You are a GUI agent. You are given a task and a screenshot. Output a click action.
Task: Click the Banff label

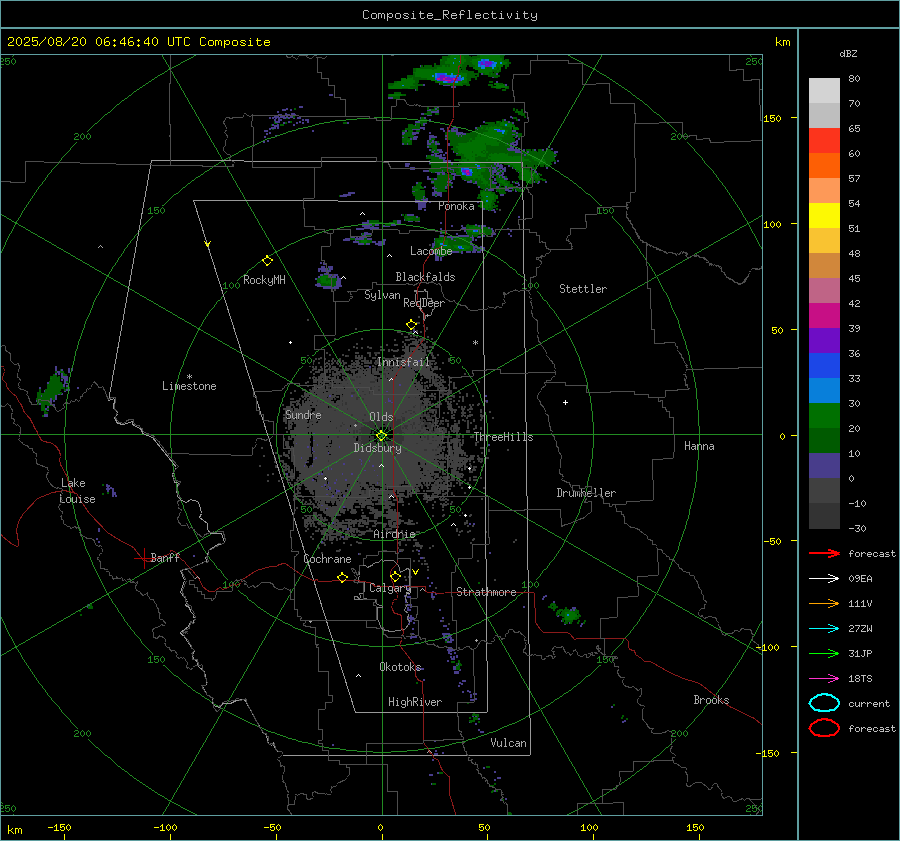coord(165,558)
